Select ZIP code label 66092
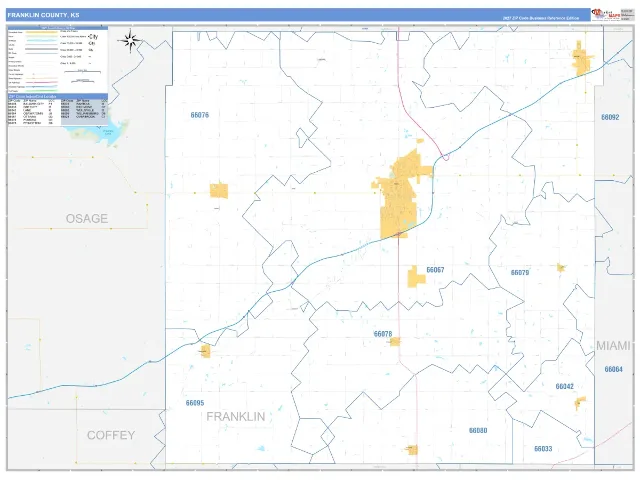The height and width of the screenshot is (480, 640). [610, 117]
